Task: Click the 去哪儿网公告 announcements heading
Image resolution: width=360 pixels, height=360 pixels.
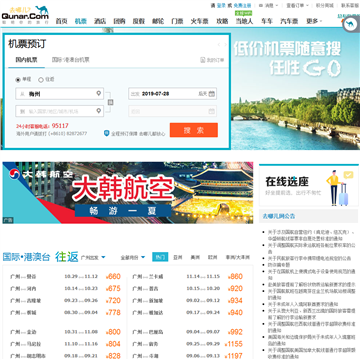Action: (x=279, y=216)
